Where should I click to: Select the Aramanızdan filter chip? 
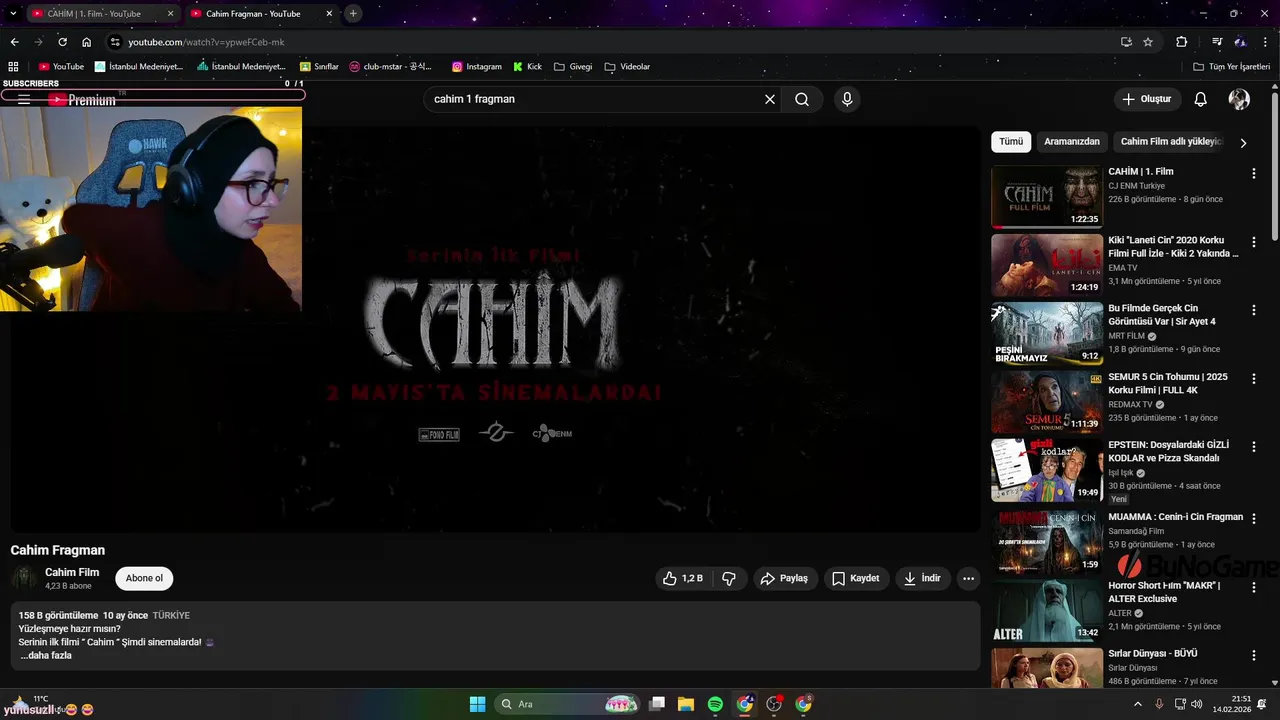point(1072,142)
